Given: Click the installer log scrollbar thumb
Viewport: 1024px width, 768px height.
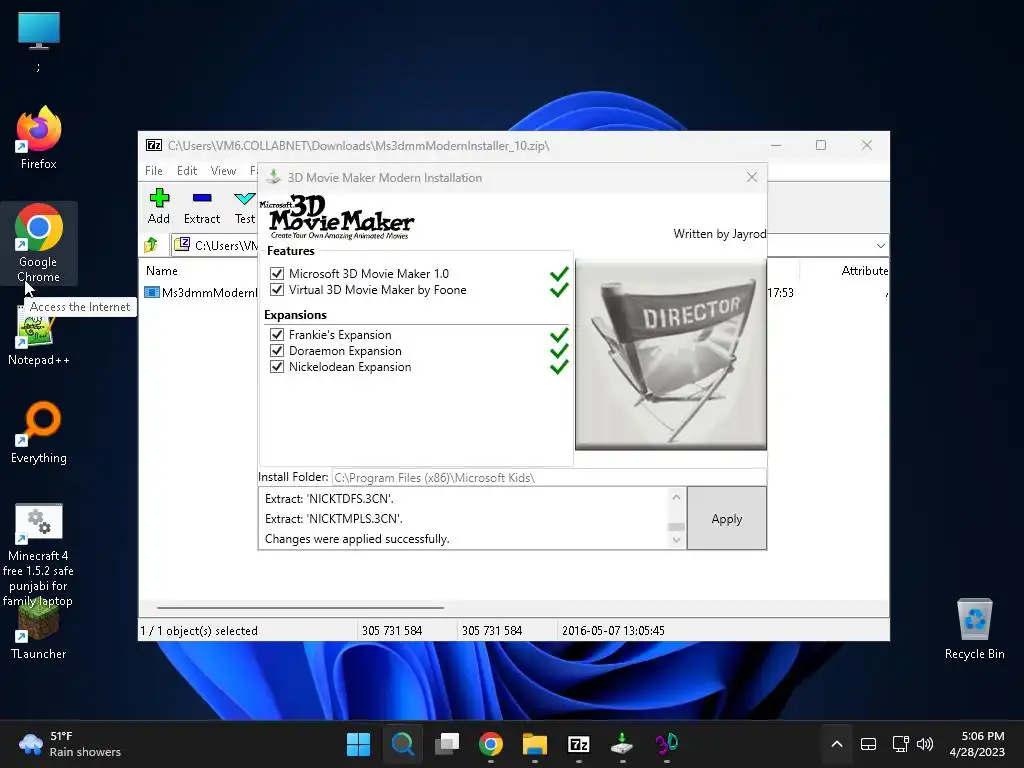Looking at the screenshot, I should point(677,526).
